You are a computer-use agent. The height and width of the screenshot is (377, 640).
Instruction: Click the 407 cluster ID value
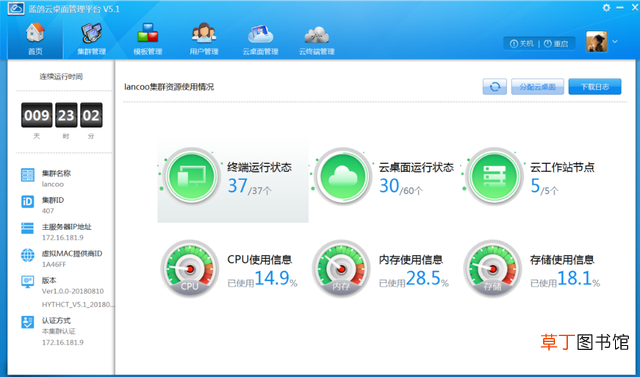pyautogui.click(x=48, y=211)
